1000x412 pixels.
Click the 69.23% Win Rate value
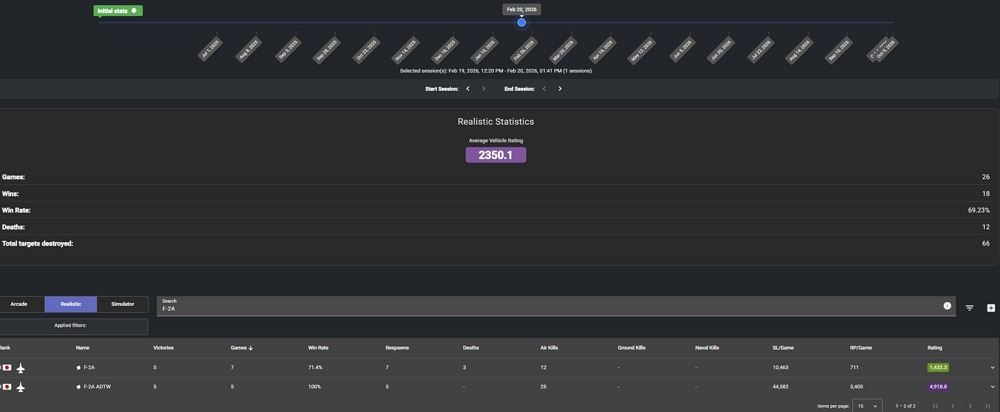[x=978, y=210]
